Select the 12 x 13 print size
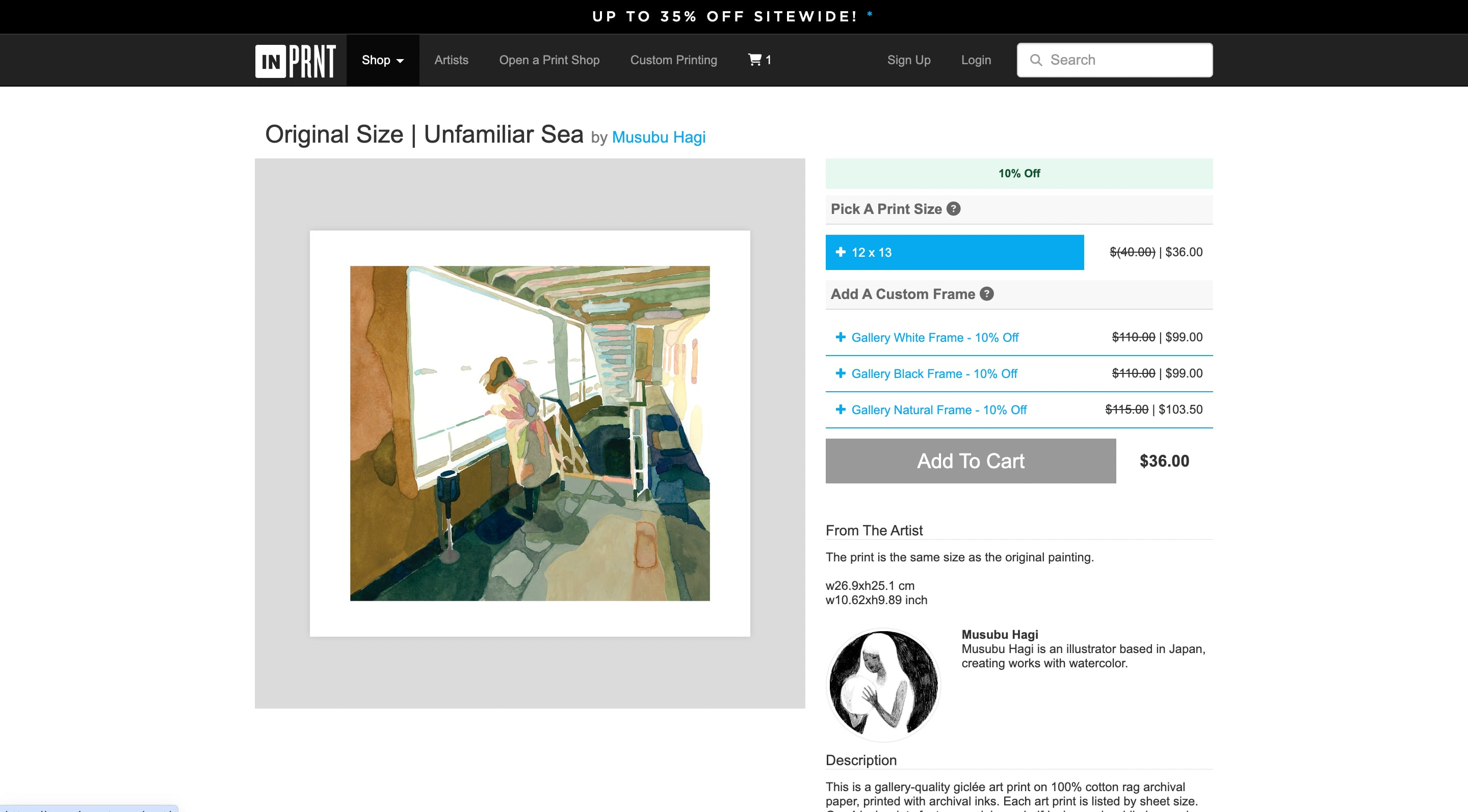Image resolution: width=1468 pixels, height=812 pixels. click(x=955, y=252)
